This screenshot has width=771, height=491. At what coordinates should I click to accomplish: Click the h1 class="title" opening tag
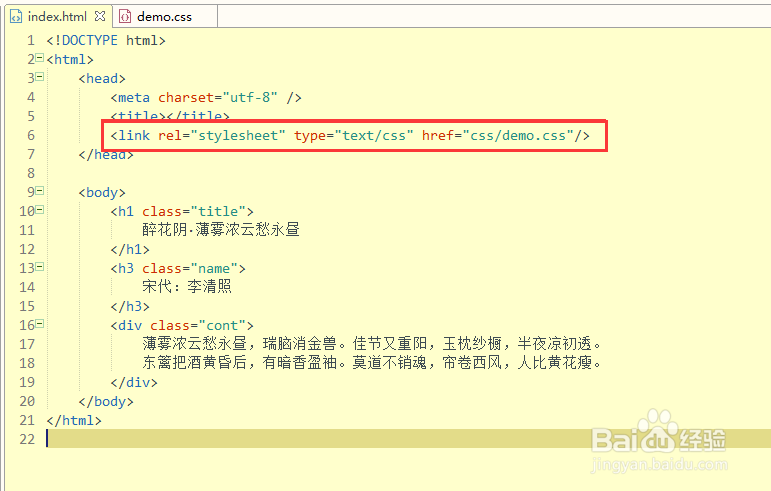pos(182,211)
